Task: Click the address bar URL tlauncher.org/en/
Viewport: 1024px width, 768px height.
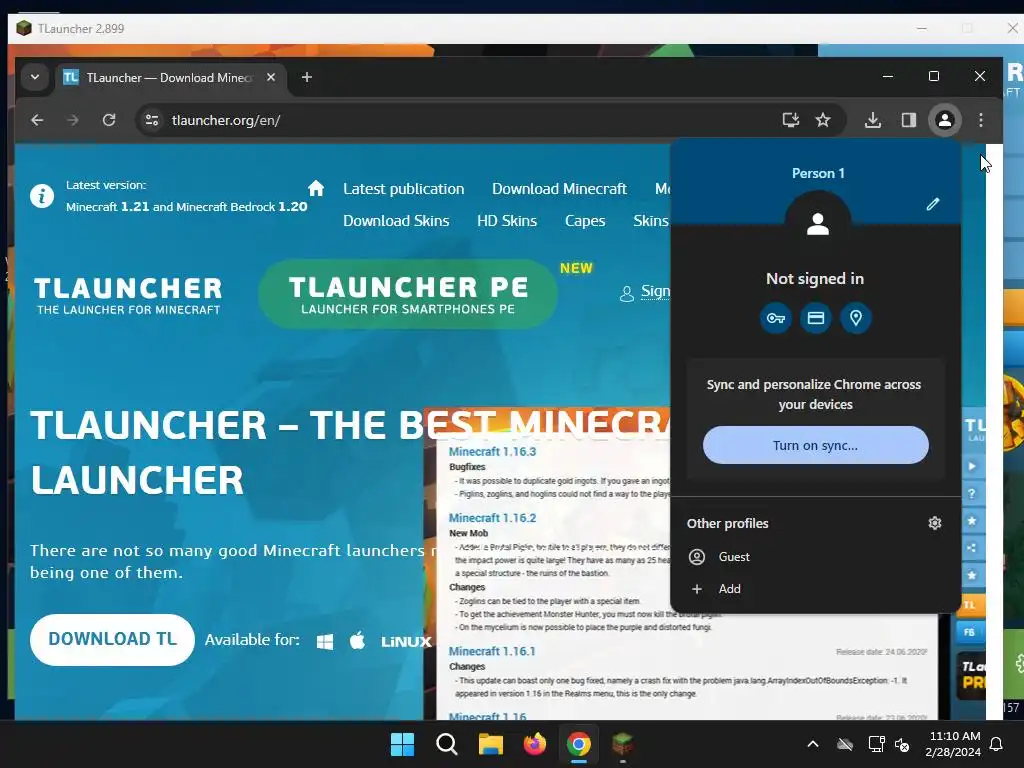Action: (226, 120)
